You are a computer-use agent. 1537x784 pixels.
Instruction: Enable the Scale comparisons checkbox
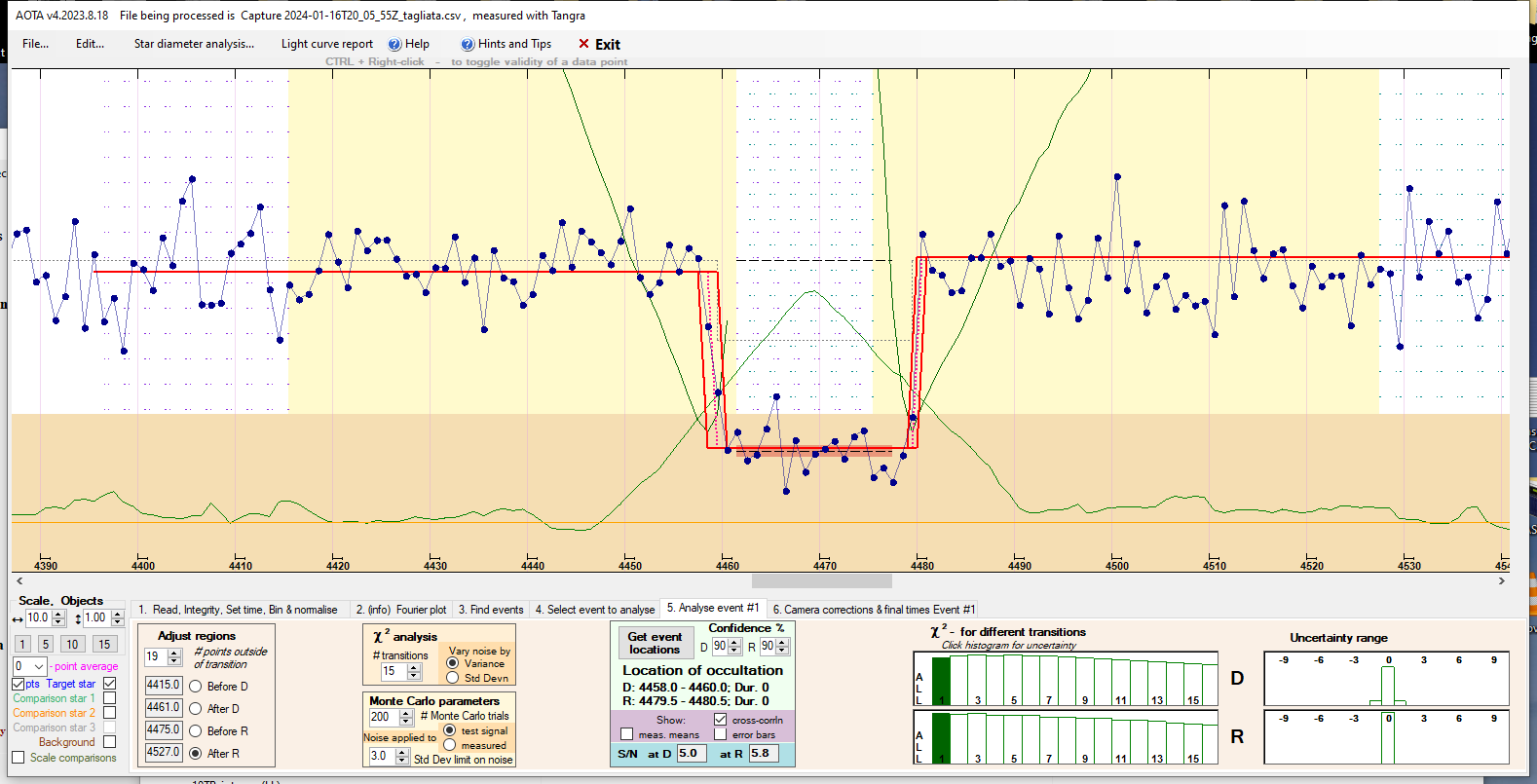[19, 758]
